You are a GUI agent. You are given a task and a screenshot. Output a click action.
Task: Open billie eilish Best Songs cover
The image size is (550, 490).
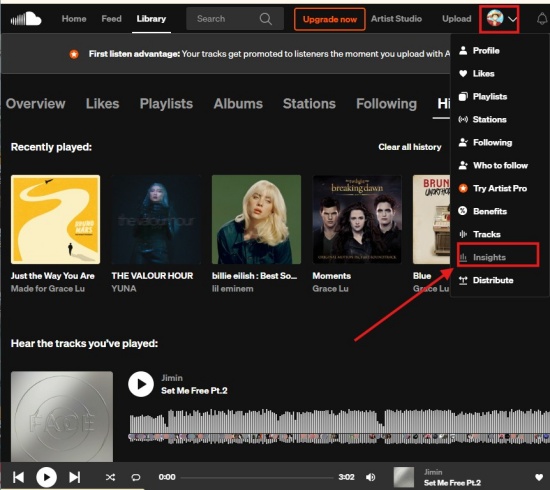pos(256,220)
